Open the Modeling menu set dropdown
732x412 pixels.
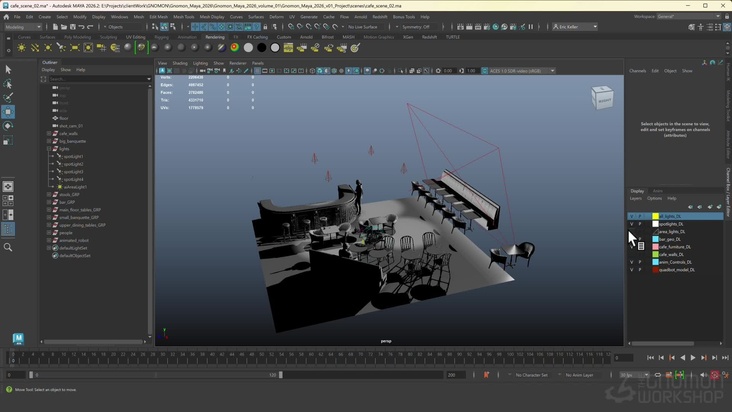(x=22, y=27)
